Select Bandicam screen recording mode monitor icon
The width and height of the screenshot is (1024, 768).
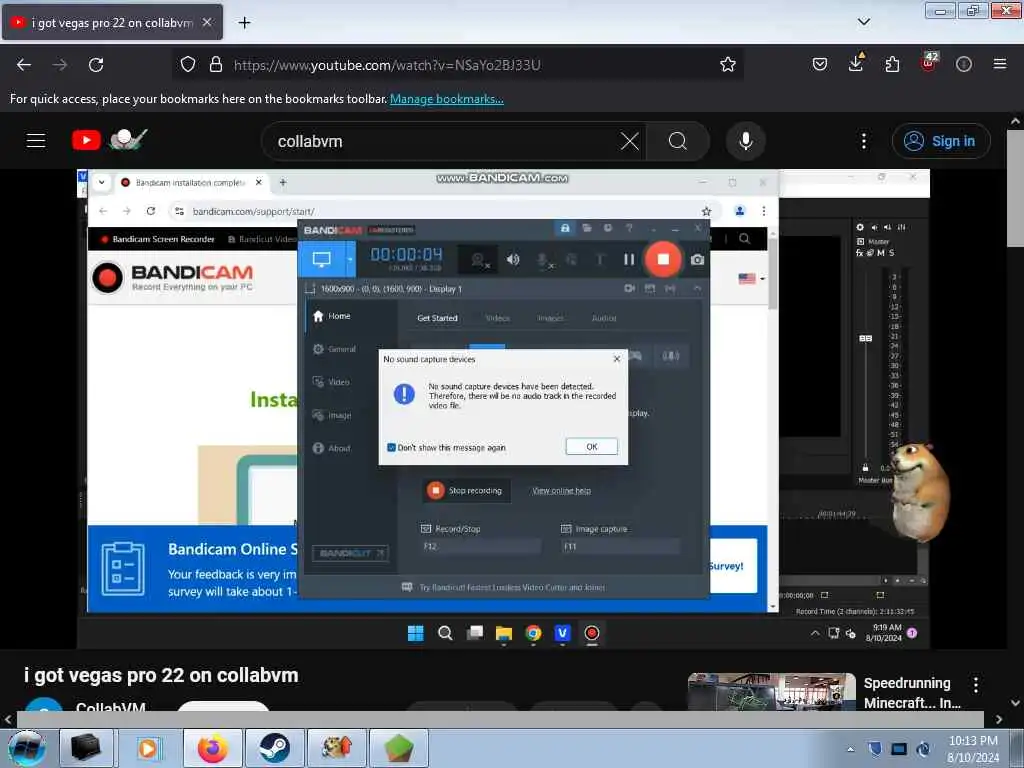coord(321,259)
